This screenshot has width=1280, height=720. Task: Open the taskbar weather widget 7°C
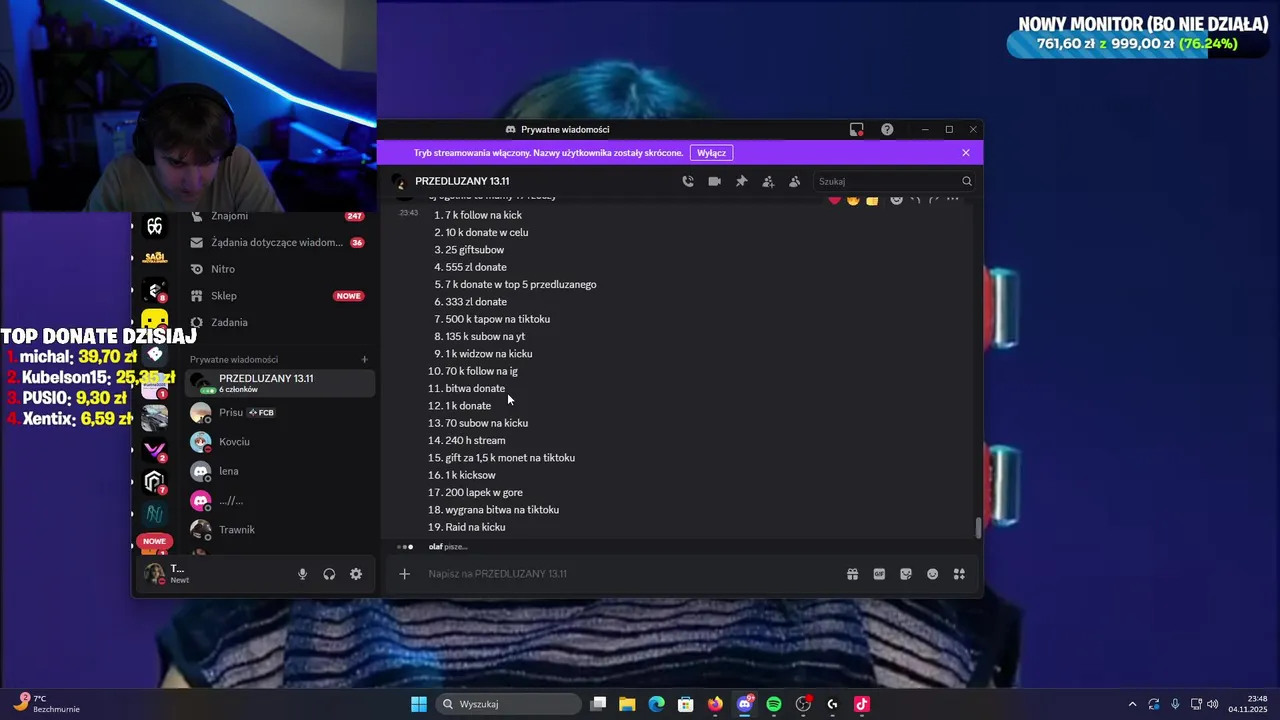pyautogui.click(x=47, y=704)
